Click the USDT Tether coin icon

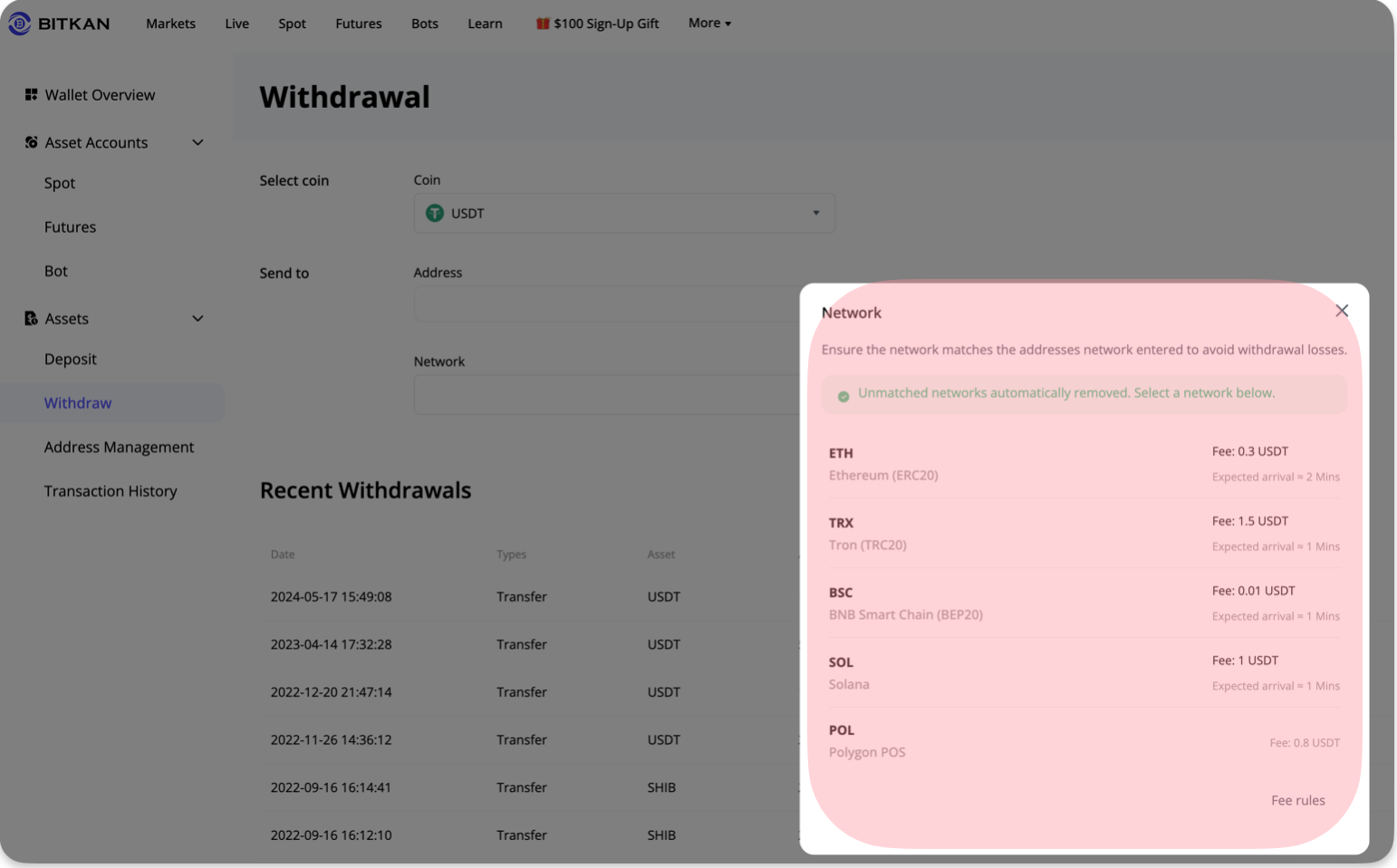(x=435, y=213)
